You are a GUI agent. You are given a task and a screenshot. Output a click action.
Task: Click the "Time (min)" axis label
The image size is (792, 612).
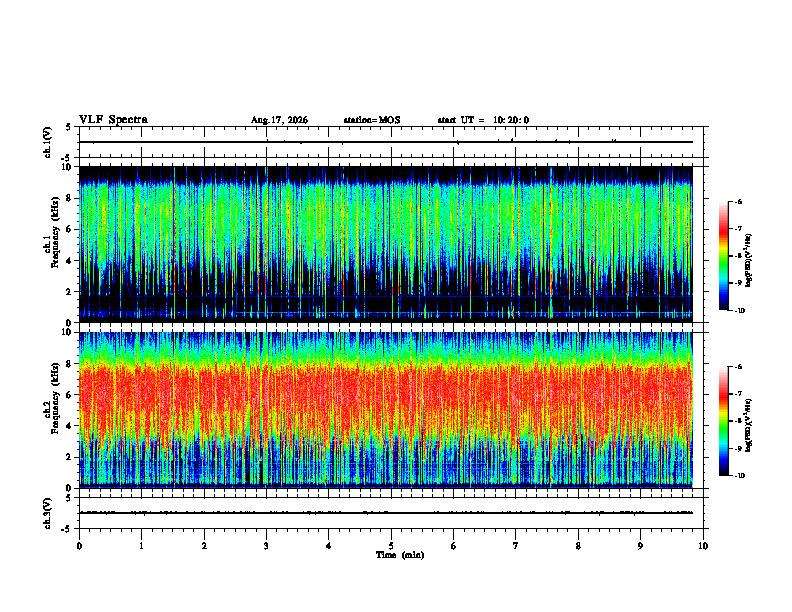tap(400, 555)
